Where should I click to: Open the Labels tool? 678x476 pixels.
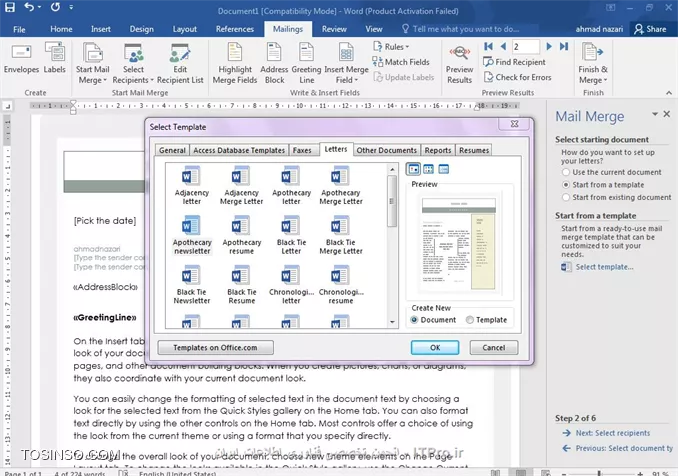(x=54, y=58)
